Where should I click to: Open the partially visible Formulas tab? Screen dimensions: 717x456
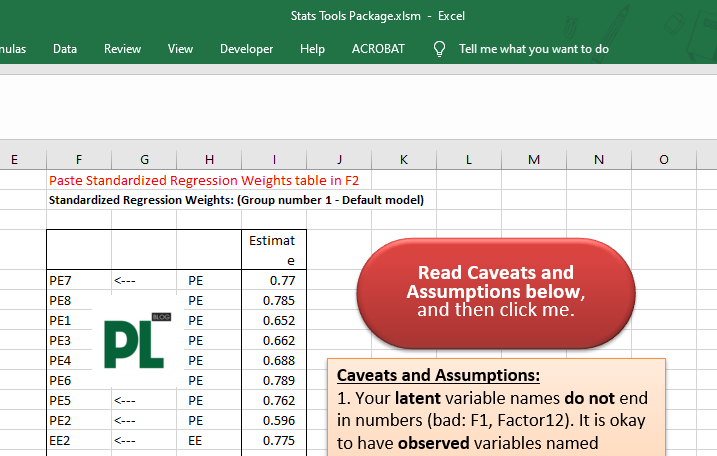tap(13, 49)
